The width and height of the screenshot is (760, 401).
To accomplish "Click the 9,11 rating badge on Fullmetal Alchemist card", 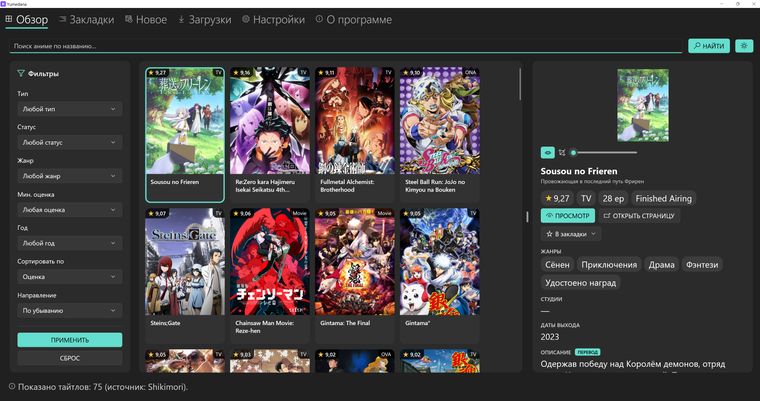I will click(326, 73).
